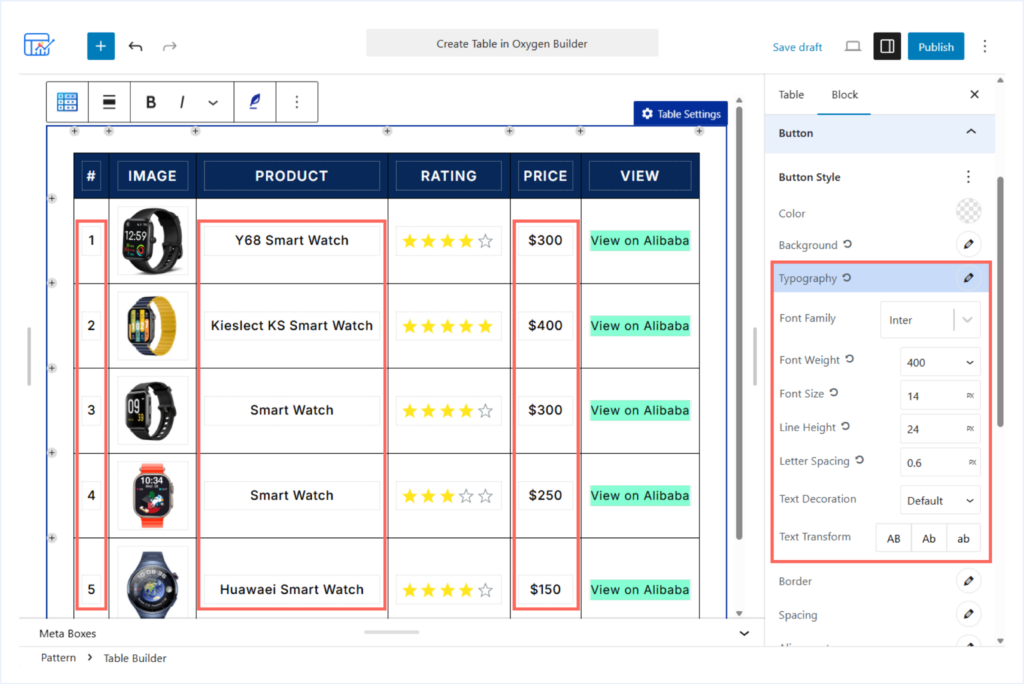
Task: Toggle italic text formatting
Action: pyautogui.click(x=182, y=102)
